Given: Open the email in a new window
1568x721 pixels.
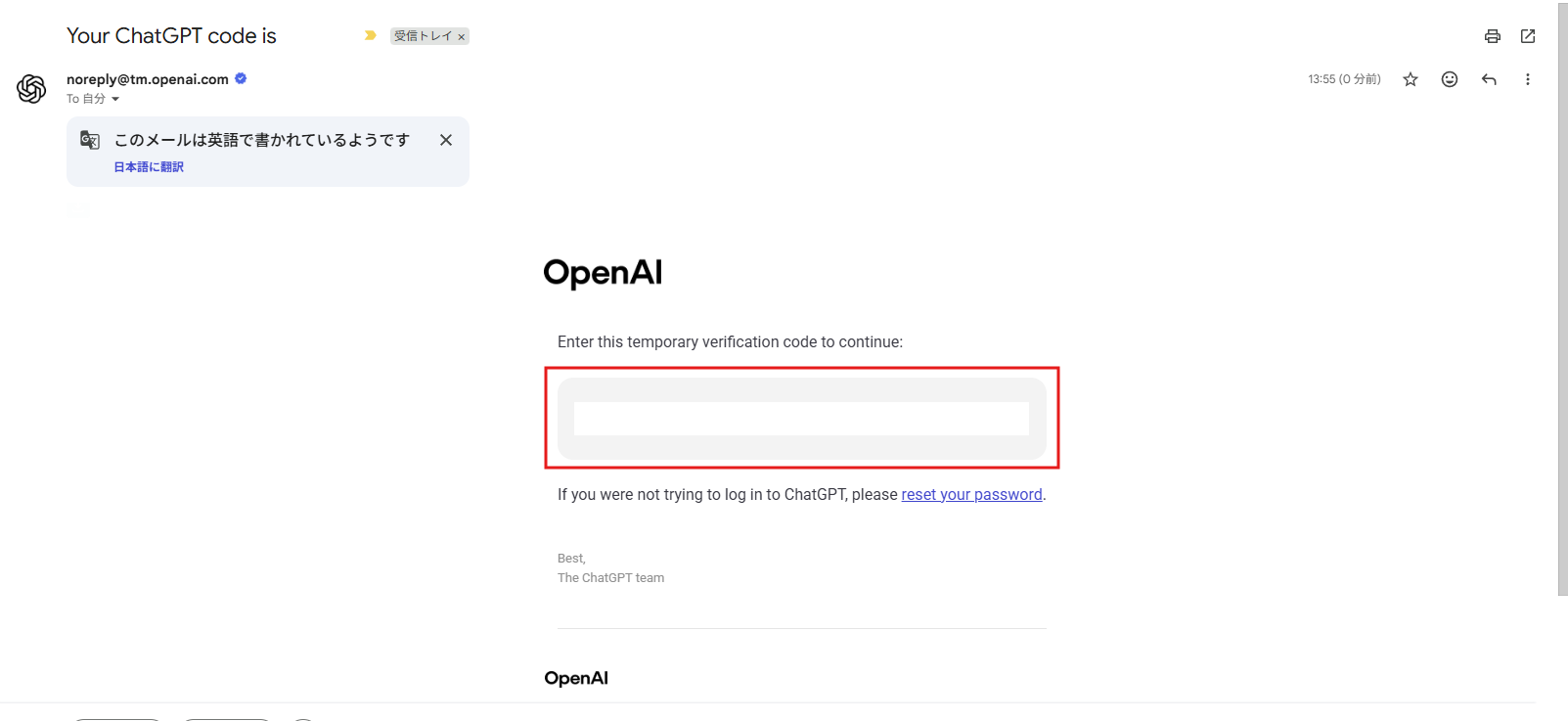Looking at the screenshot, I should click(x=1527, y=36).
